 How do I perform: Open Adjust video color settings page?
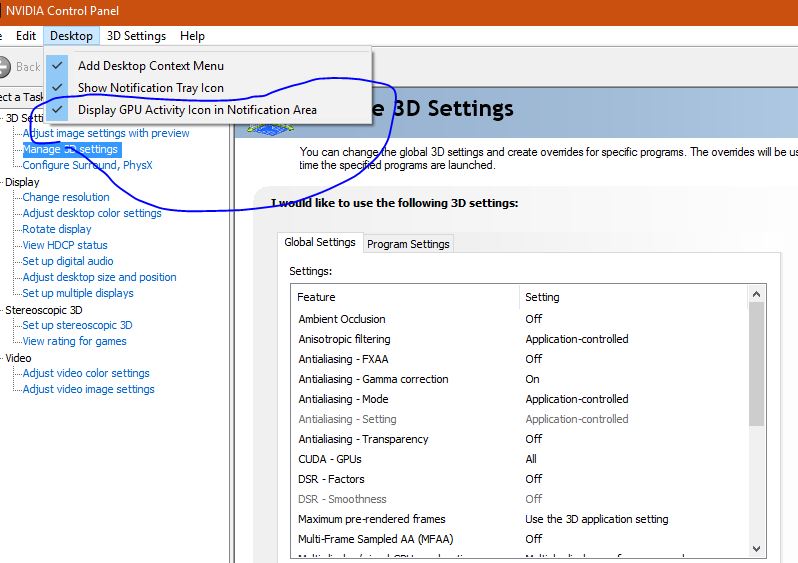point(86,373)
